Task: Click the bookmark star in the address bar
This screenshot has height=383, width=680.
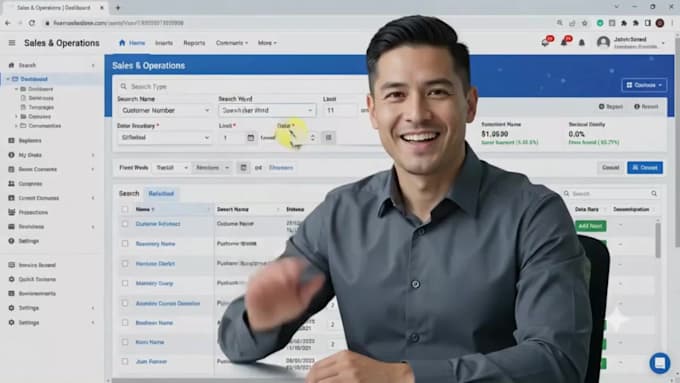Action: click(x=585, y=23)
